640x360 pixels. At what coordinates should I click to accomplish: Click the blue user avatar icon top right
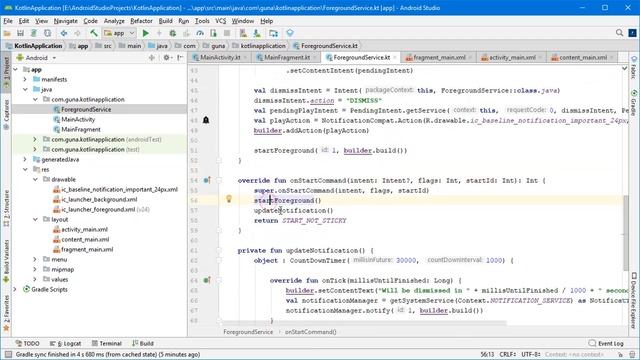[x=633, y=33]
